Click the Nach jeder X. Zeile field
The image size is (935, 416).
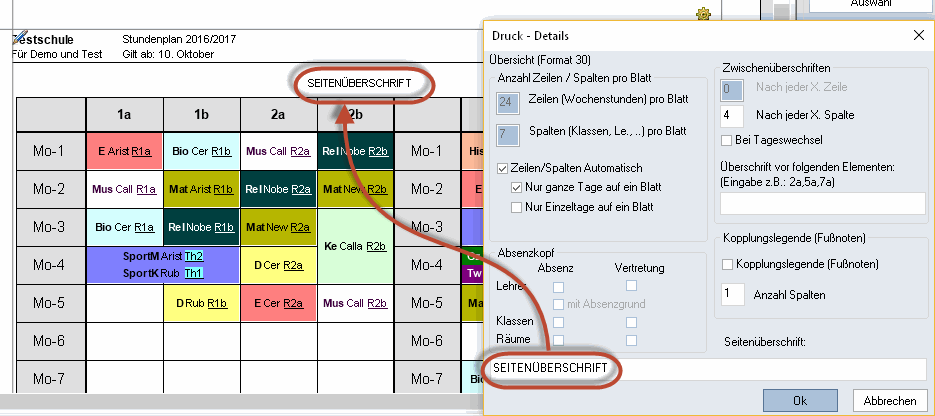click(732, 89)
